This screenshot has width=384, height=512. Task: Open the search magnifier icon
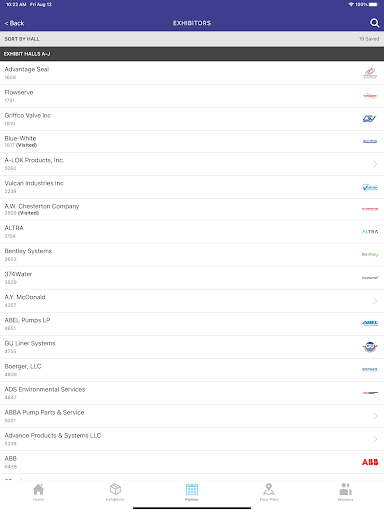pyautogui.click(x=374, y=23)
